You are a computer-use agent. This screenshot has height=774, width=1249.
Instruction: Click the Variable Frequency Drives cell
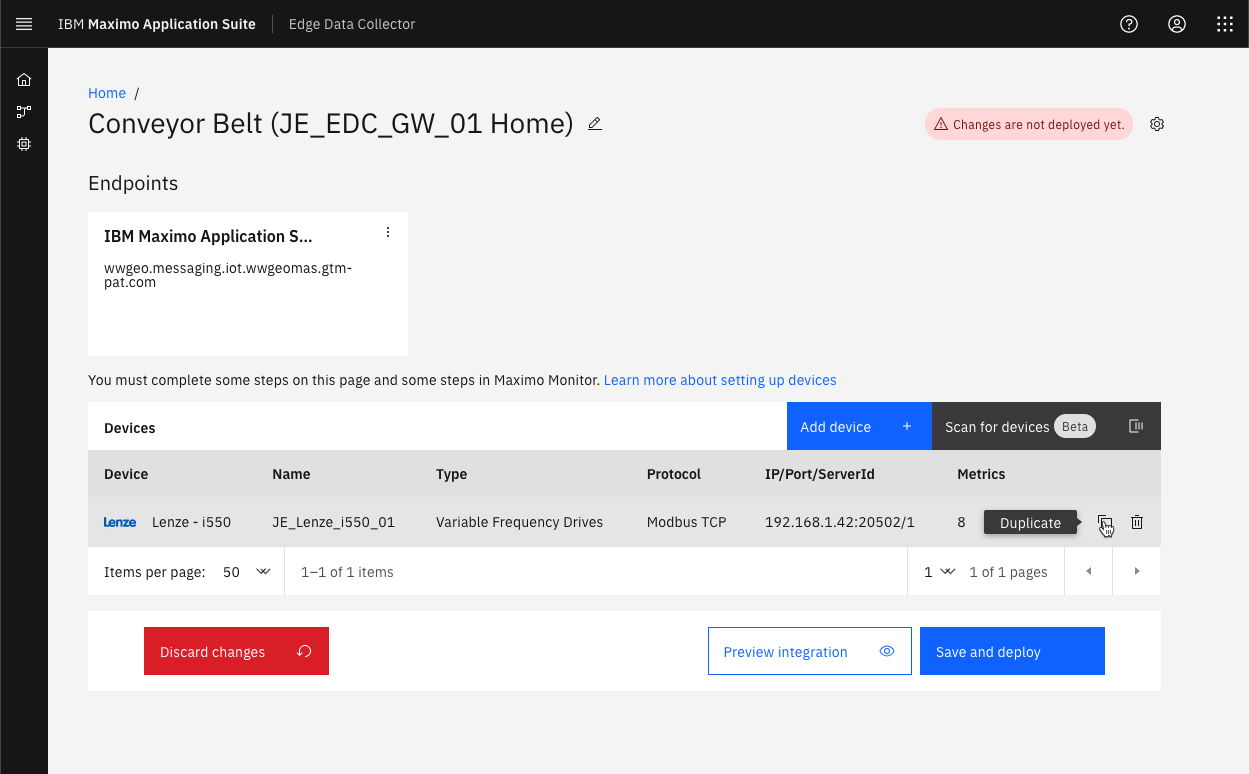tap(519, 522)
